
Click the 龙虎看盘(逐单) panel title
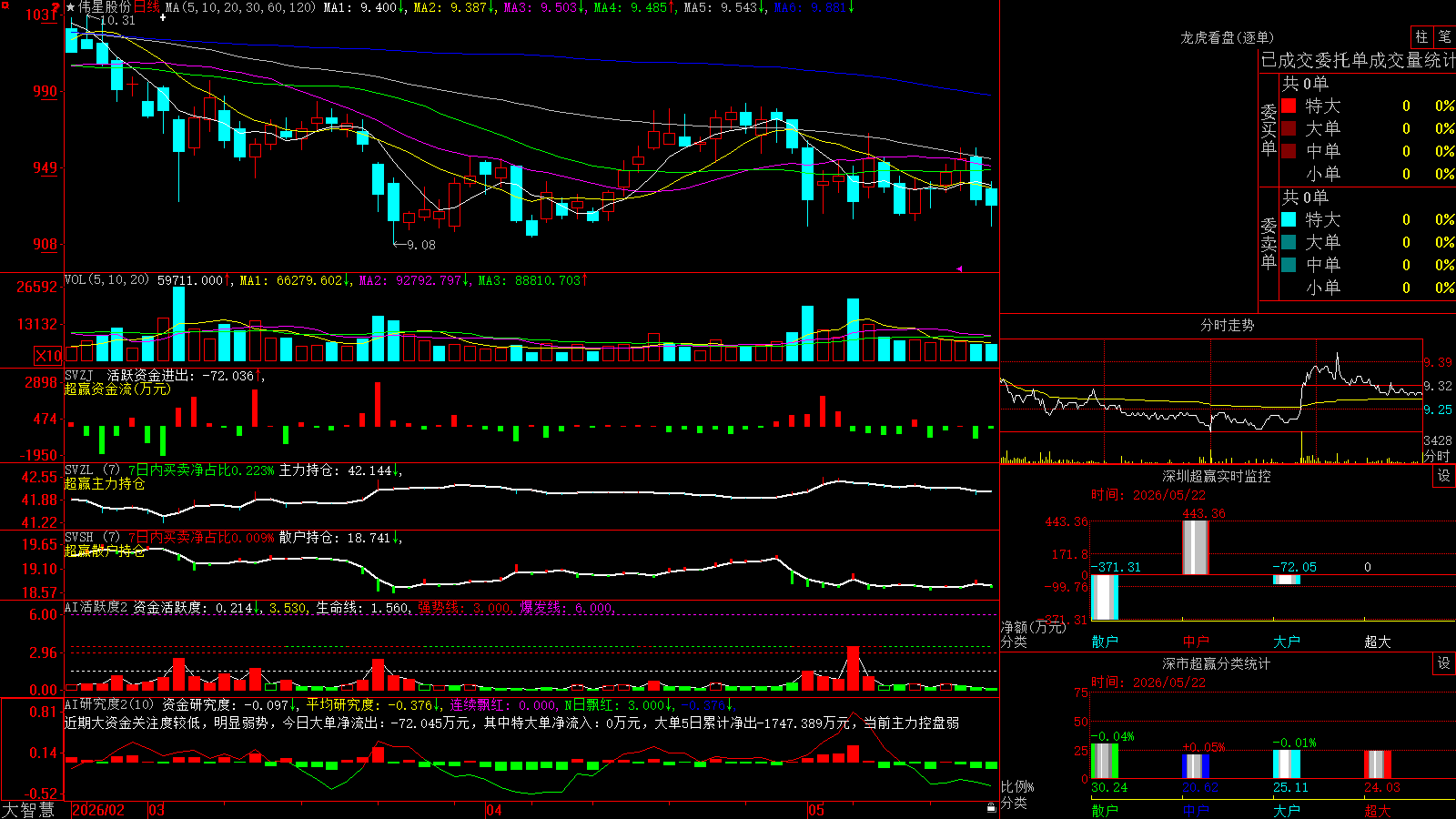[x=1227, y=37]
